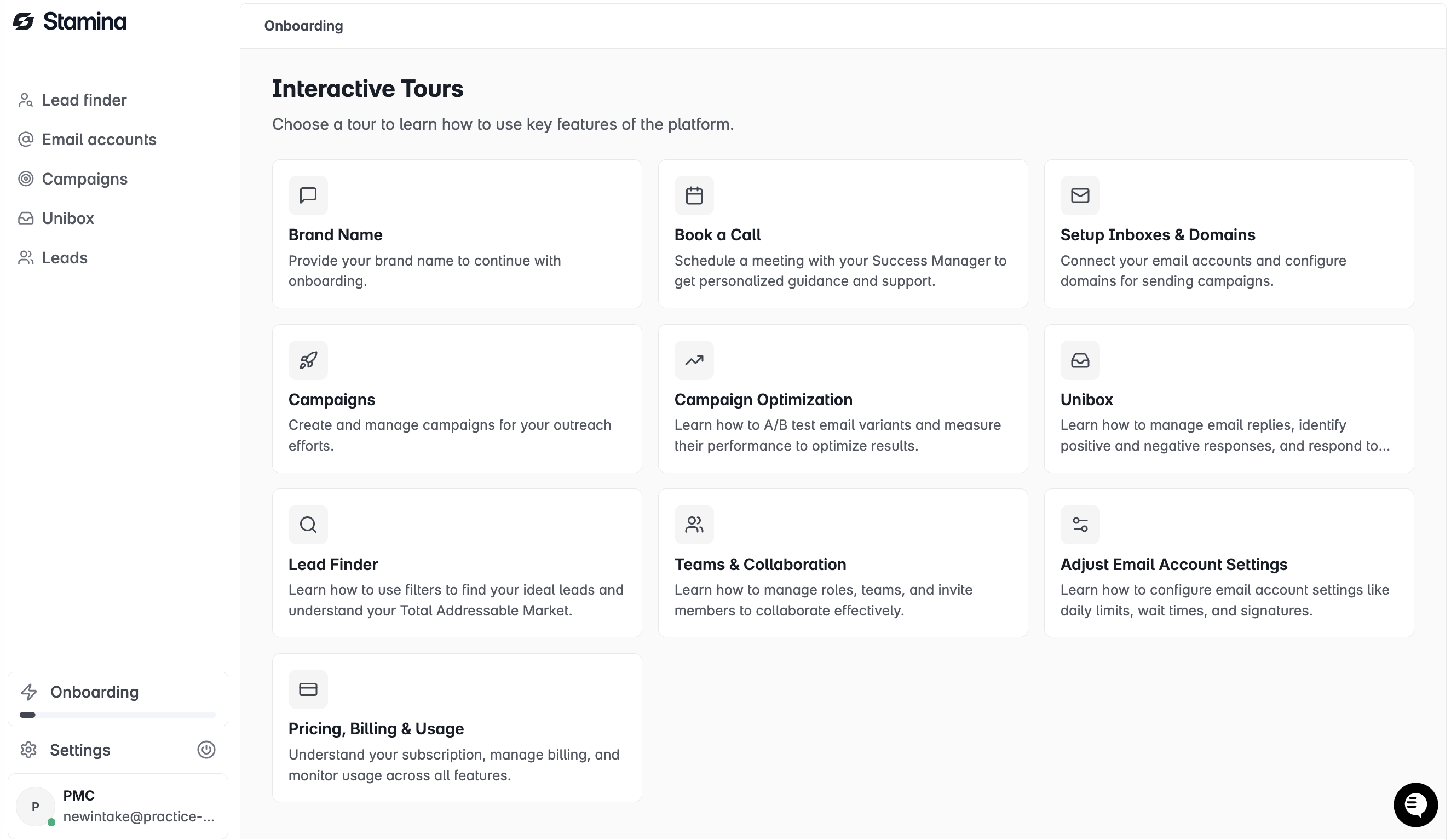The image size is (1451, 840).
Task: Click the rocket icon on Campaigns card
Action: coord(308,360)
